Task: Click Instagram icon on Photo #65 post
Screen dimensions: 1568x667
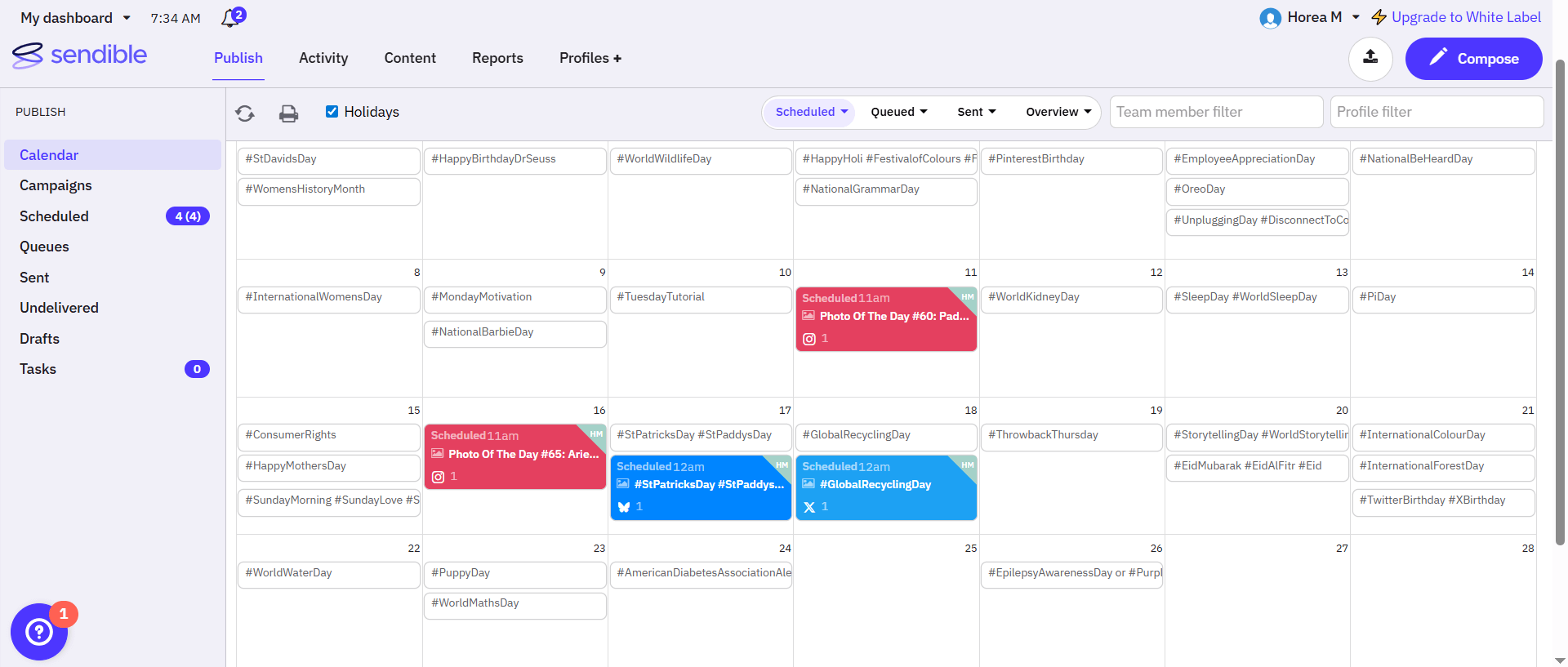Action: pyautogui.click(x=438, y=477)
